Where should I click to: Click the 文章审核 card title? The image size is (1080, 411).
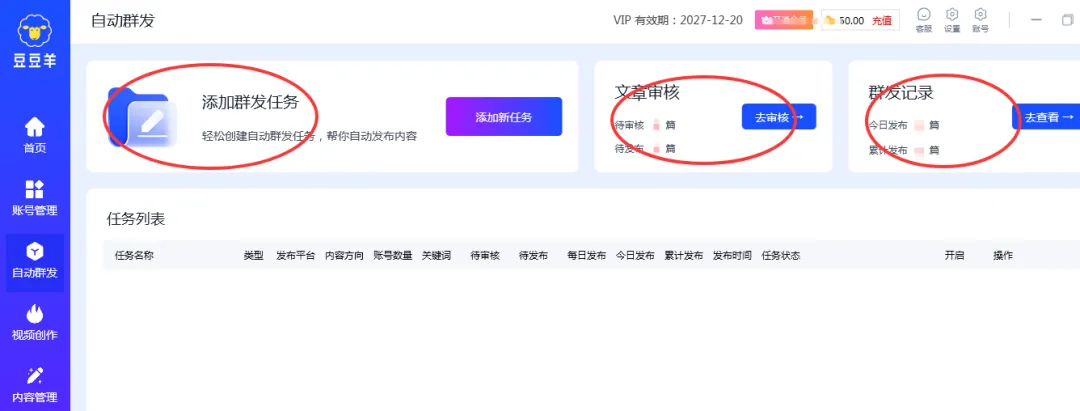click(647, 92)
